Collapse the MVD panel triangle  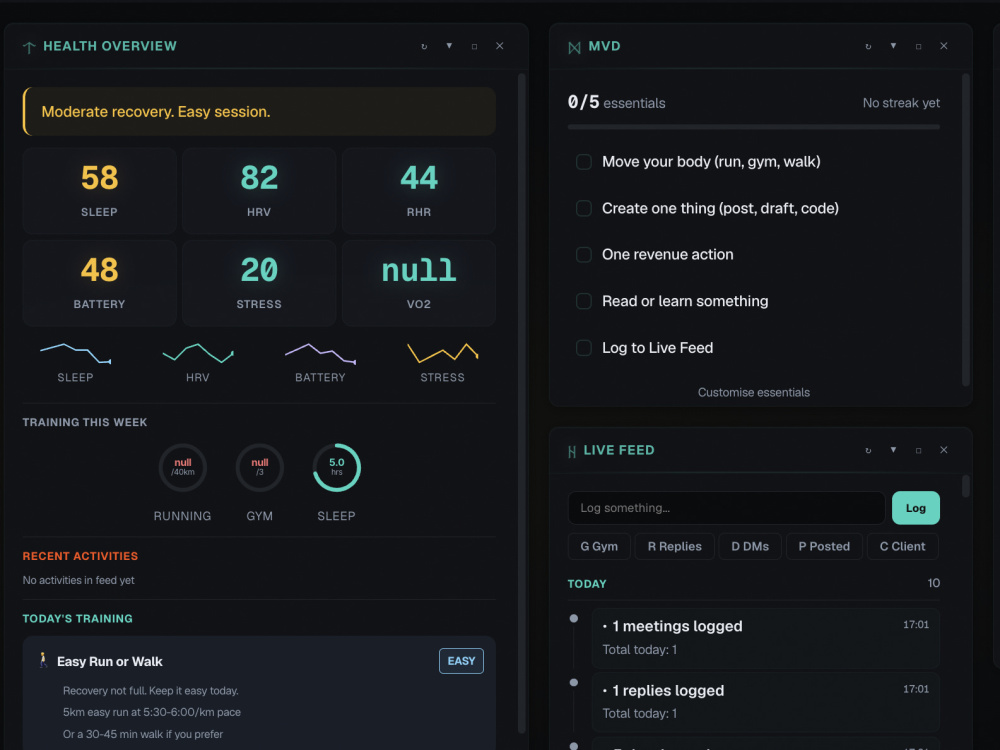[893, 46]
